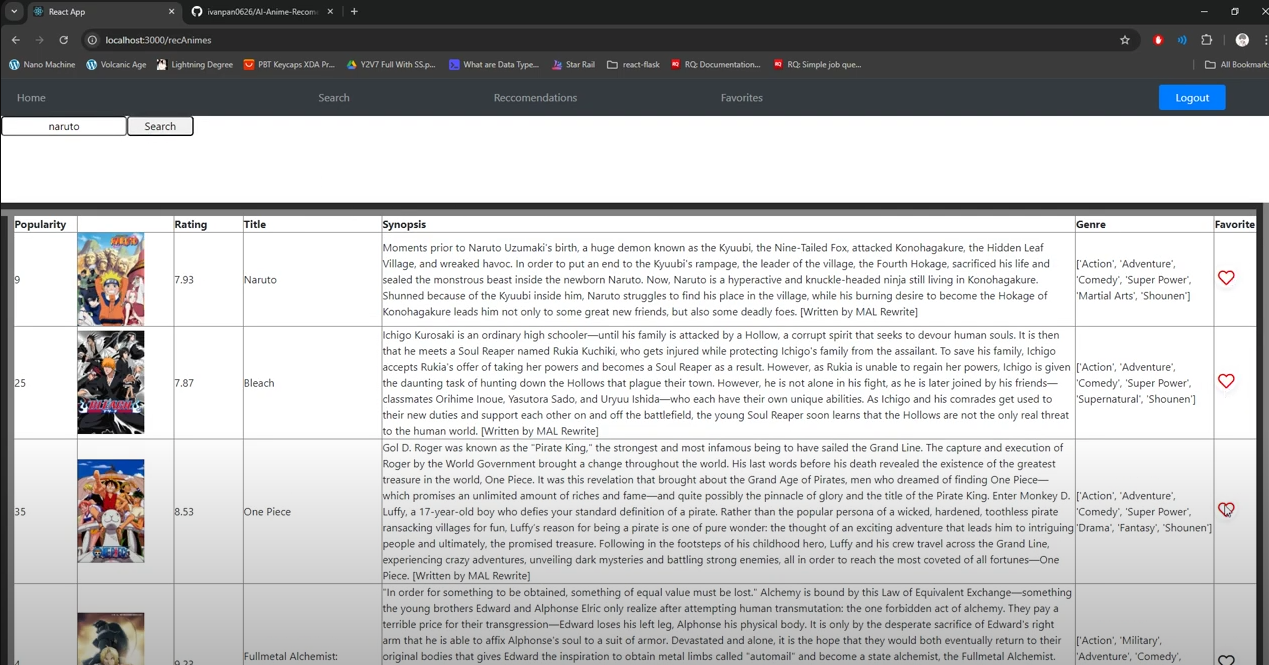Open the Star Rail bookmark
The width and height of the screenshot is (1269, 665).
tap(572, 64)
